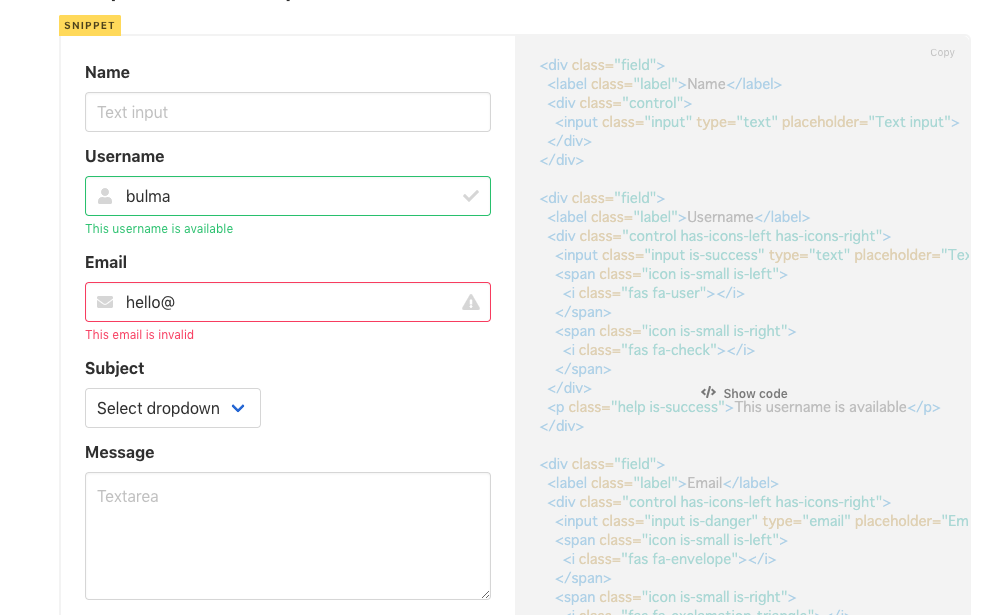
Task: Click the Email field label
Action: click(106, 262)
